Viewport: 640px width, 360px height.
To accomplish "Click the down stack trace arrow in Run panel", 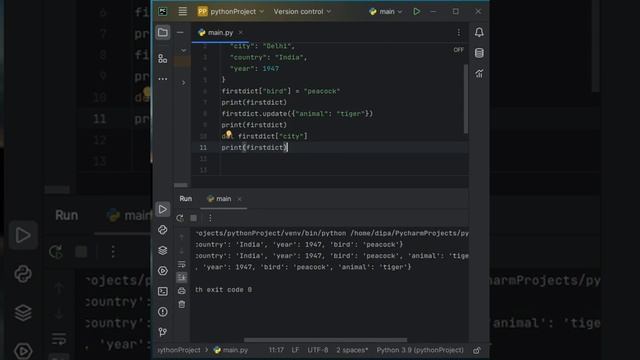I will 182,251.
